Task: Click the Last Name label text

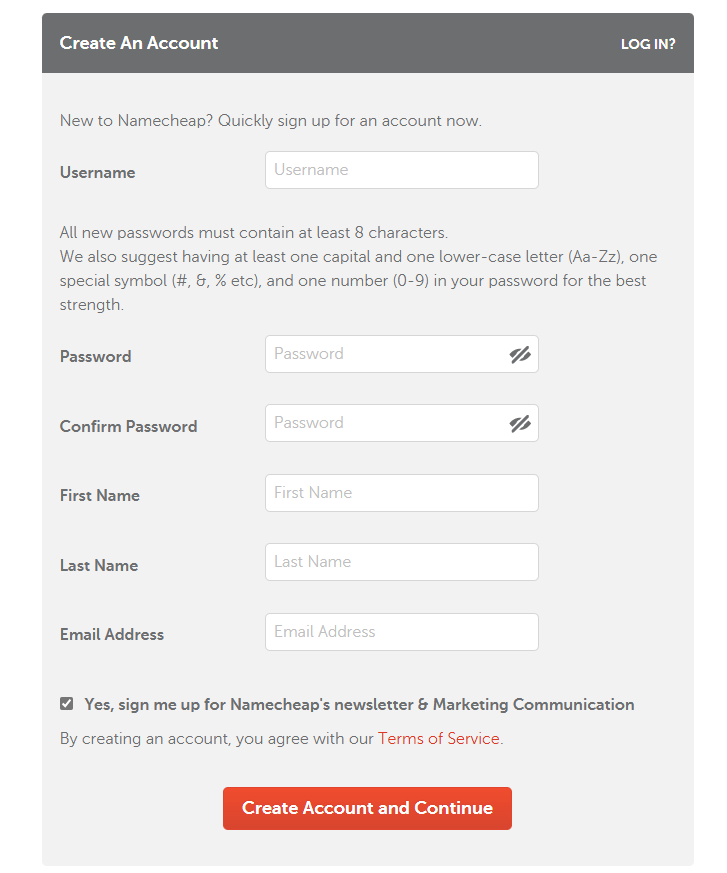Action: pos(98,565)
